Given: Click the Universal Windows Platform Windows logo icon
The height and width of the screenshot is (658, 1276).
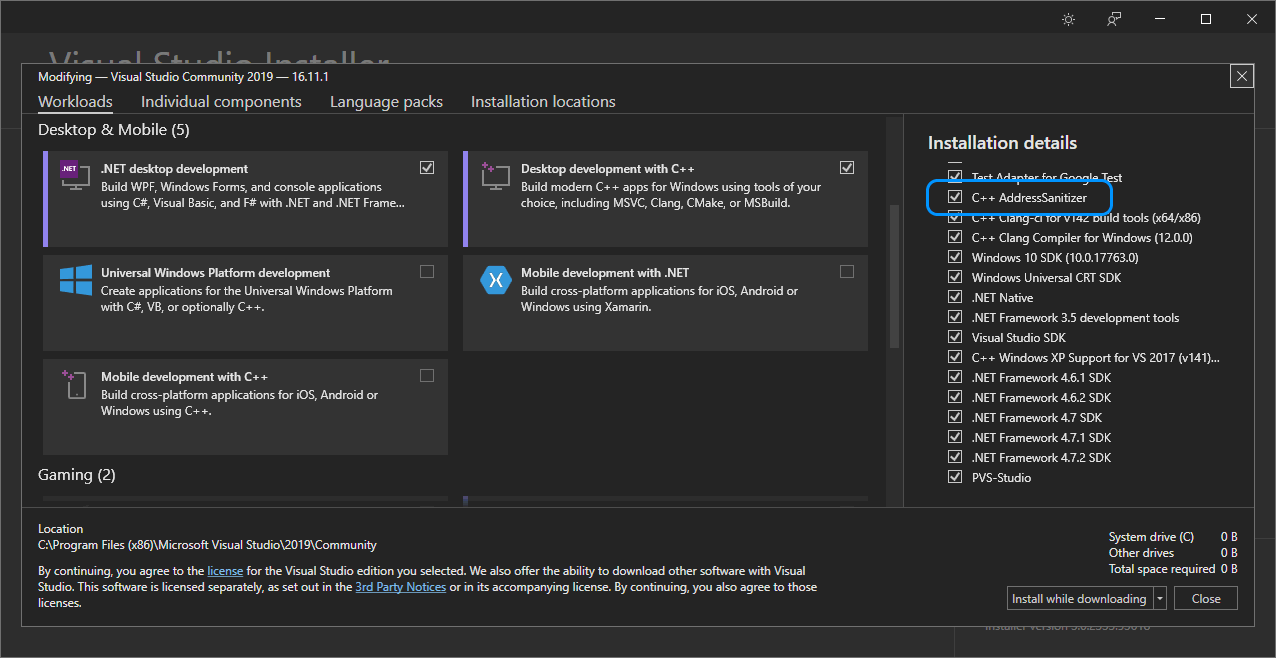Looking at the screenshot, I should [76, 280].
